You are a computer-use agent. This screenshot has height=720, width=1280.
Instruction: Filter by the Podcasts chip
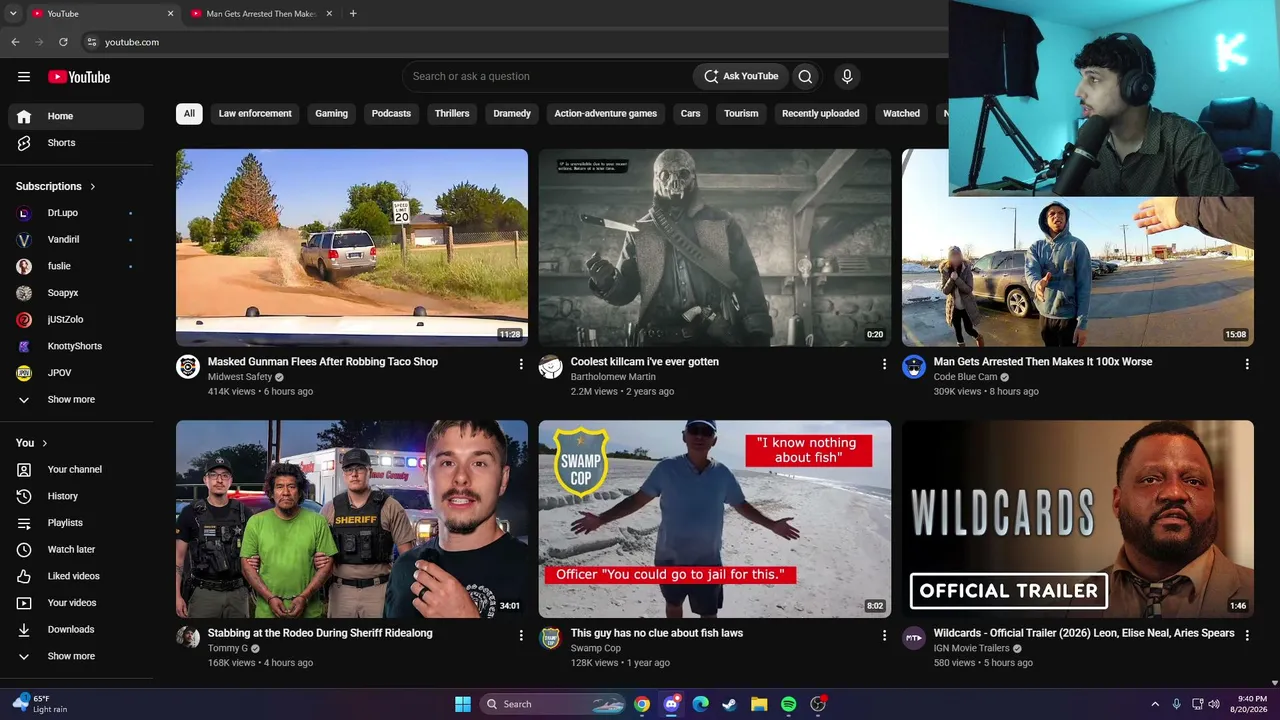tap(391, 113)
